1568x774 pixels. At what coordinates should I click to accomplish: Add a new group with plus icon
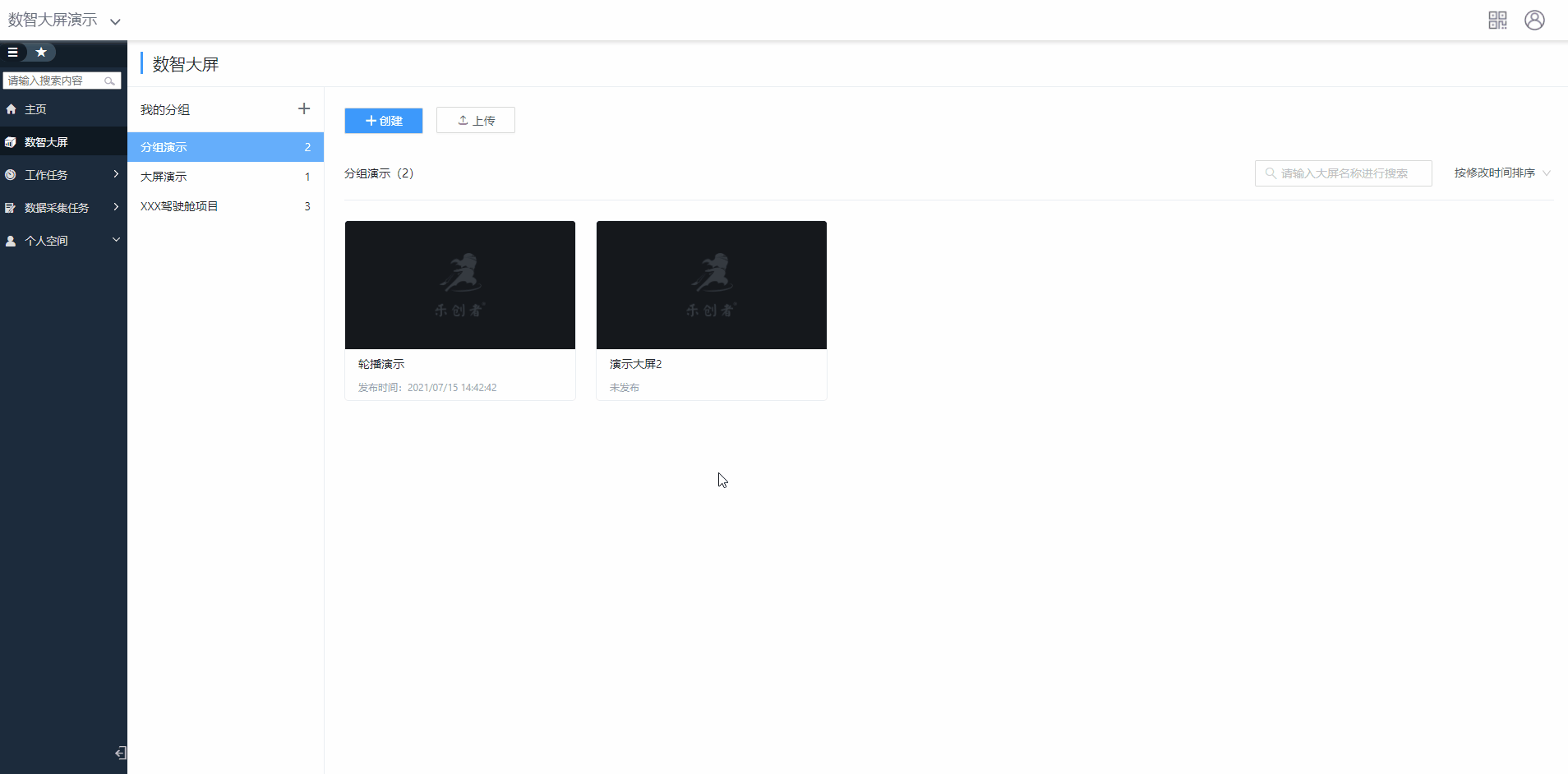tap(304, 109)
